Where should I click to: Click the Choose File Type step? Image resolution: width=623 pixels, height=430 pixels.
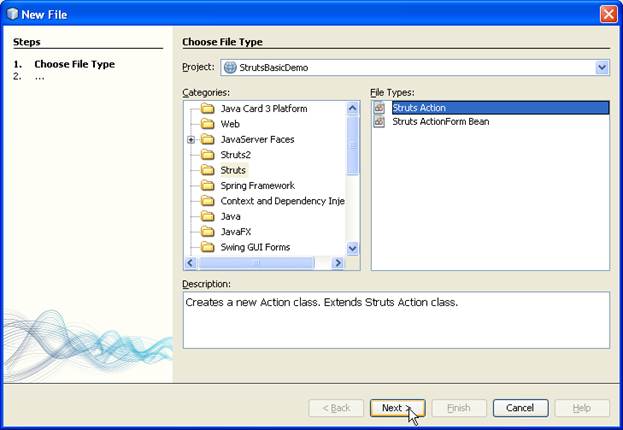click(74, 64)
